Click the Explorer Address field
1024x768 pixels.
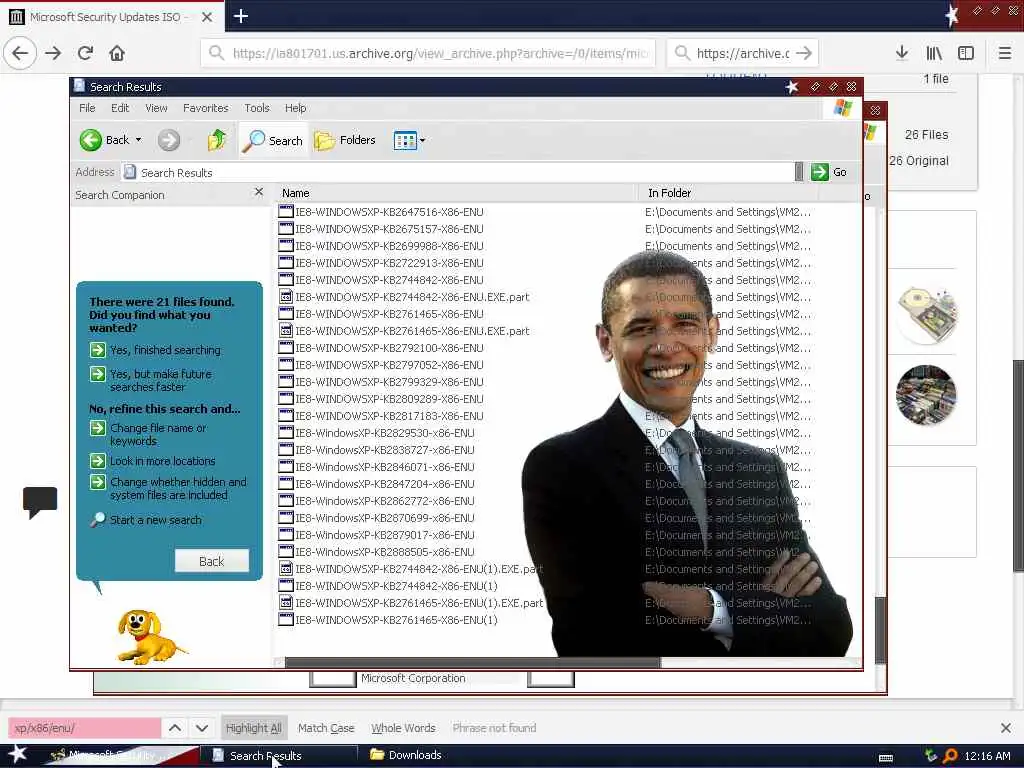[457, 172]
